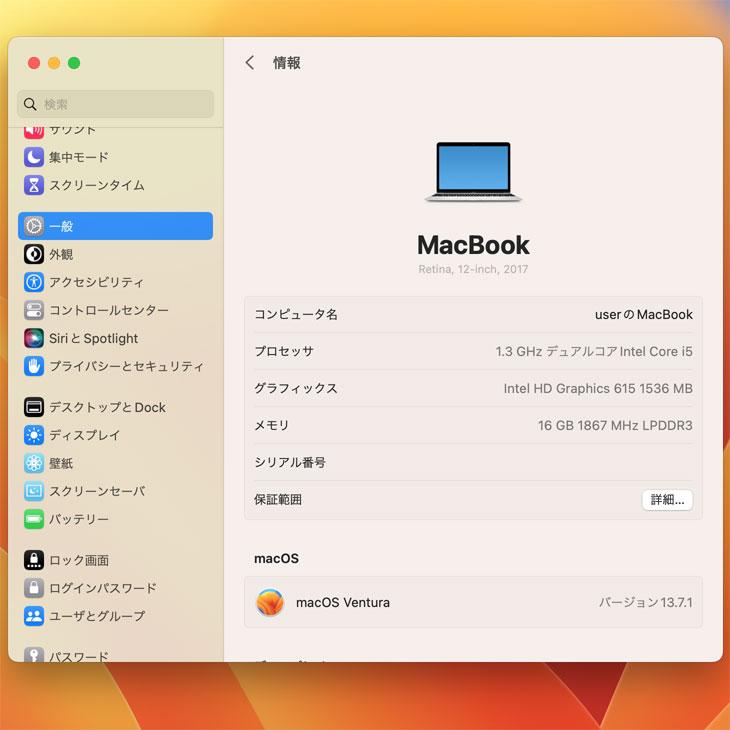Select プライバシーとセキュリティ label
This screenshot has height=730, width=730.
(127, 366)
